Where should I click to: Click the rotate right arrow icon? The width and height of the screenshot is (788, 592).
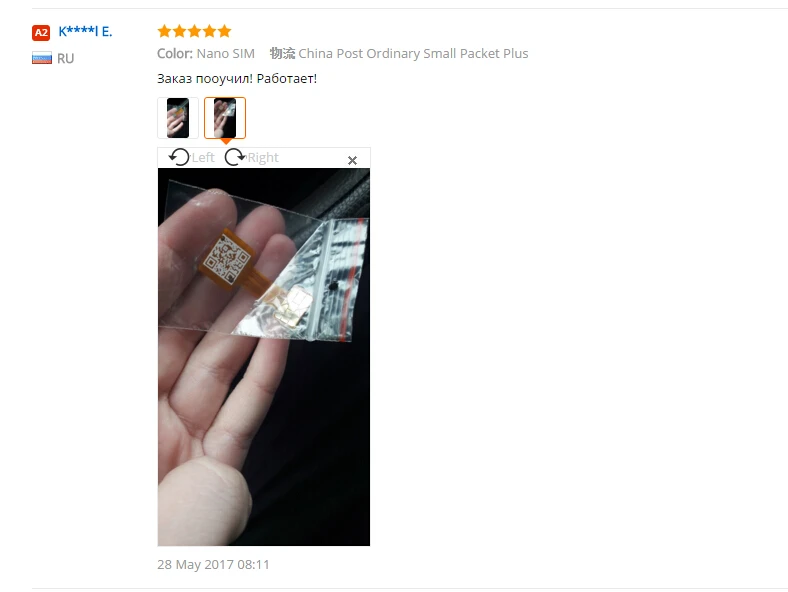[x=235, y=157]
